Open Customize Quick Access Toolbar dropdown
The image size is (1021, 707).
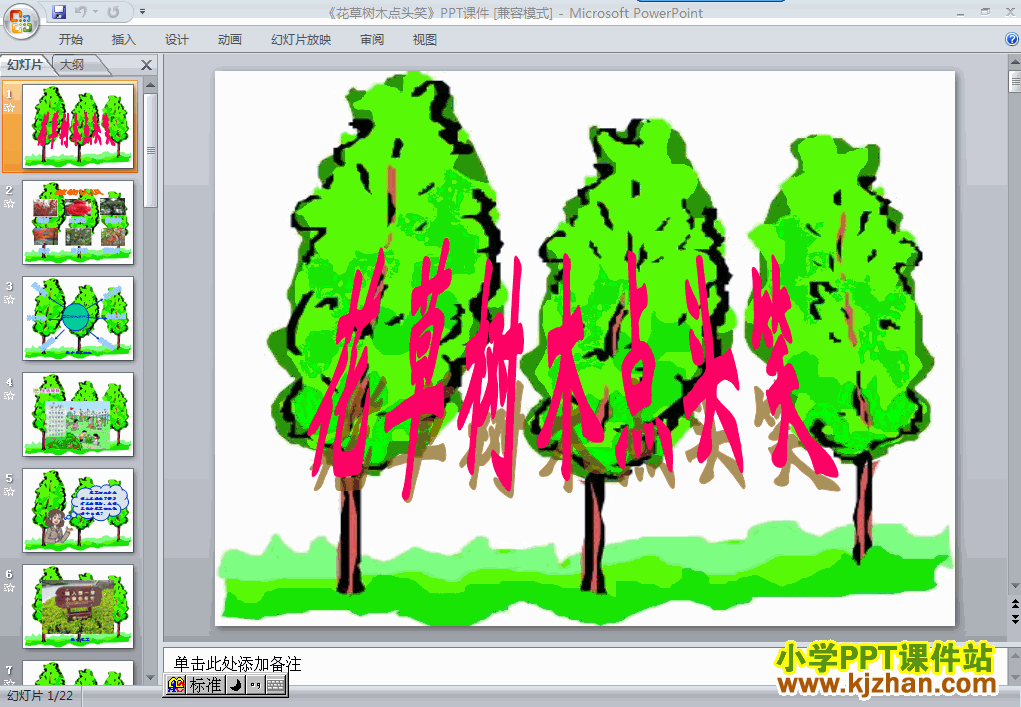(x=143, y=12)
